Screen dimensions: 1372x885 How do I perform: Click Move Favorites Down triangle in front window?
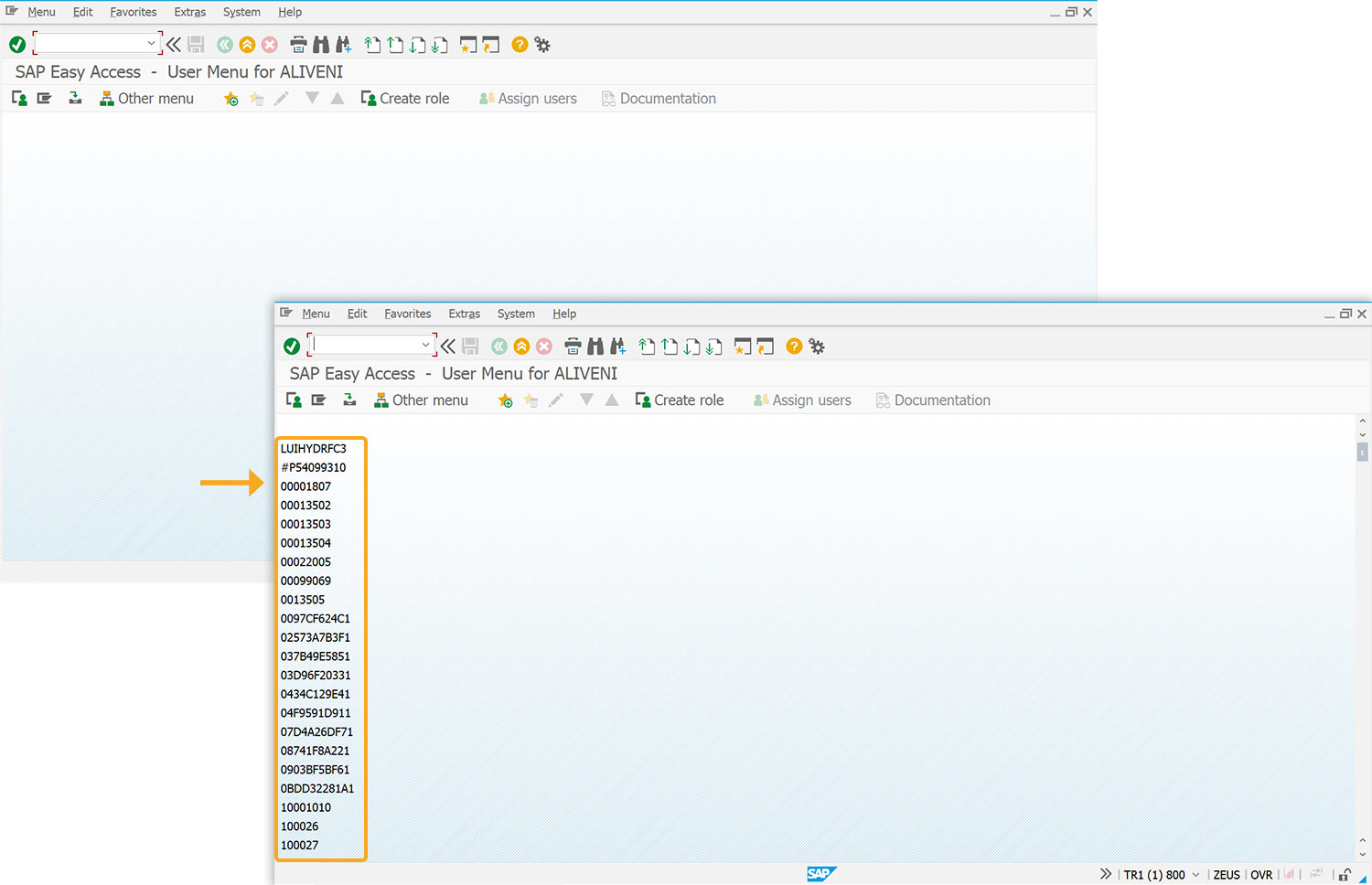coord(586,400)
